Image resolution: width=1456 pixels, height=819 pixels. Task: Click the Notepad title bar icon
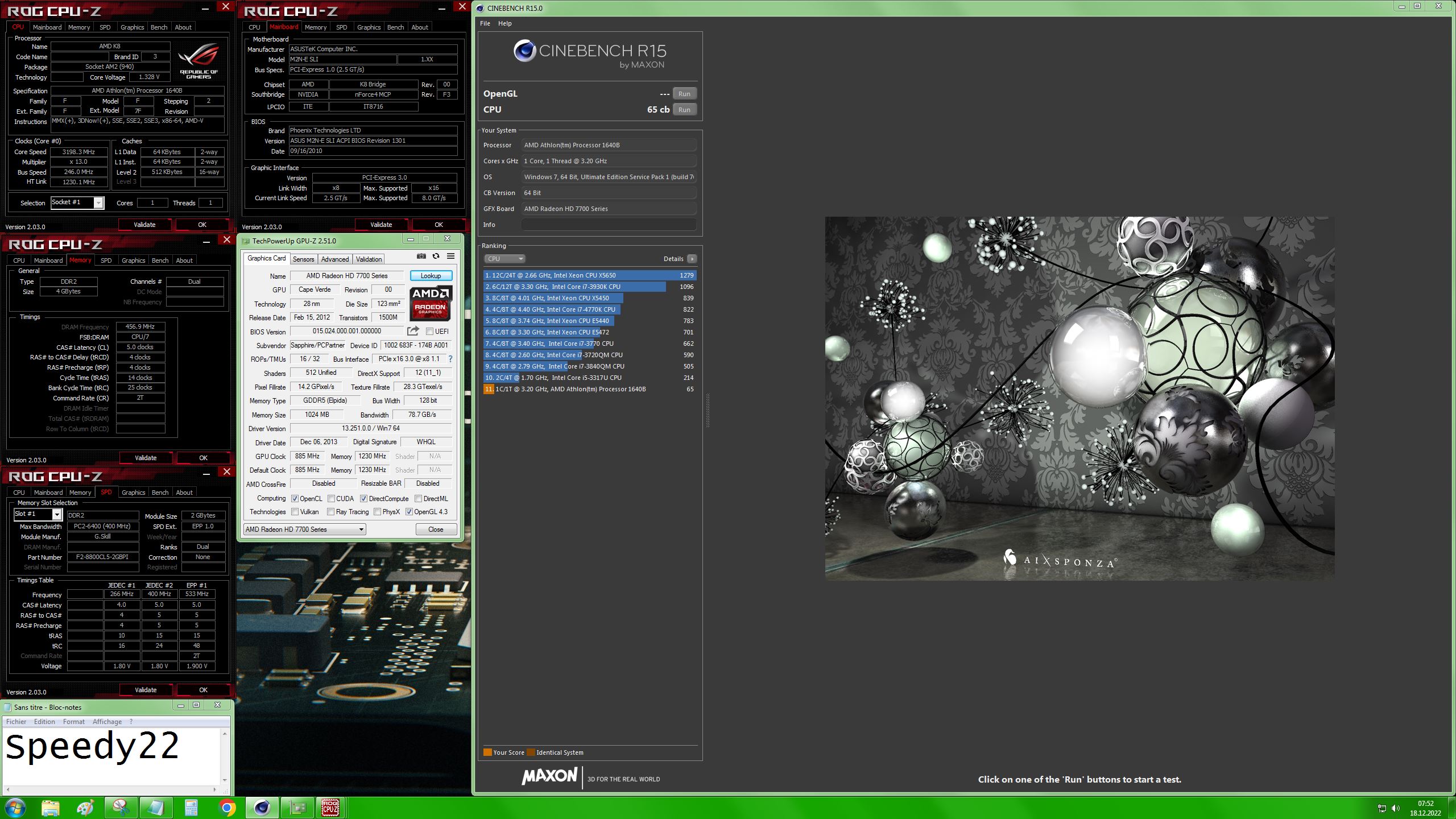pos(7,707)
